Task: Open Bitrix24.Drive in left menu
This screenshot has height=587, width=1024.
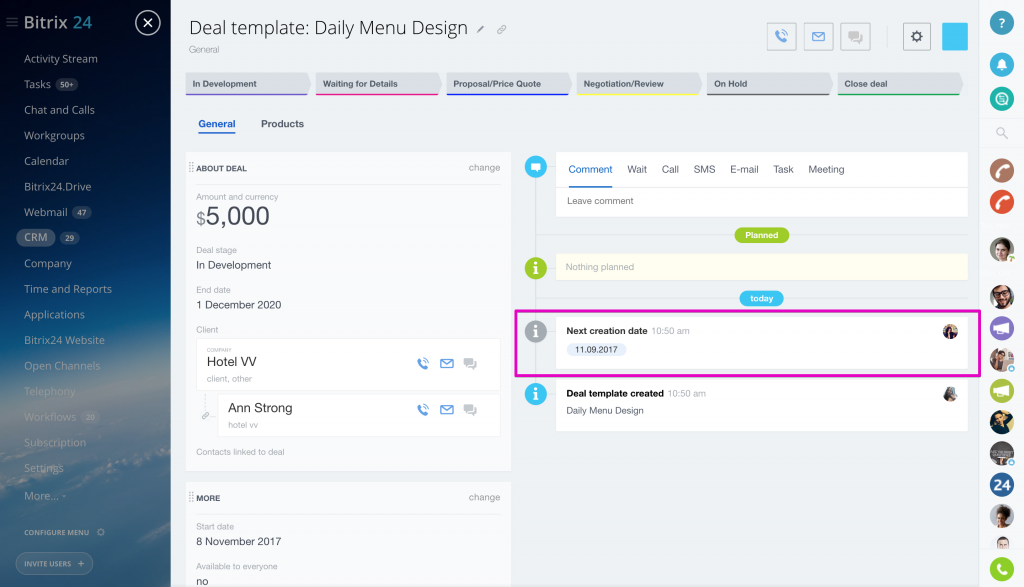Action: [x=57, y=187]
